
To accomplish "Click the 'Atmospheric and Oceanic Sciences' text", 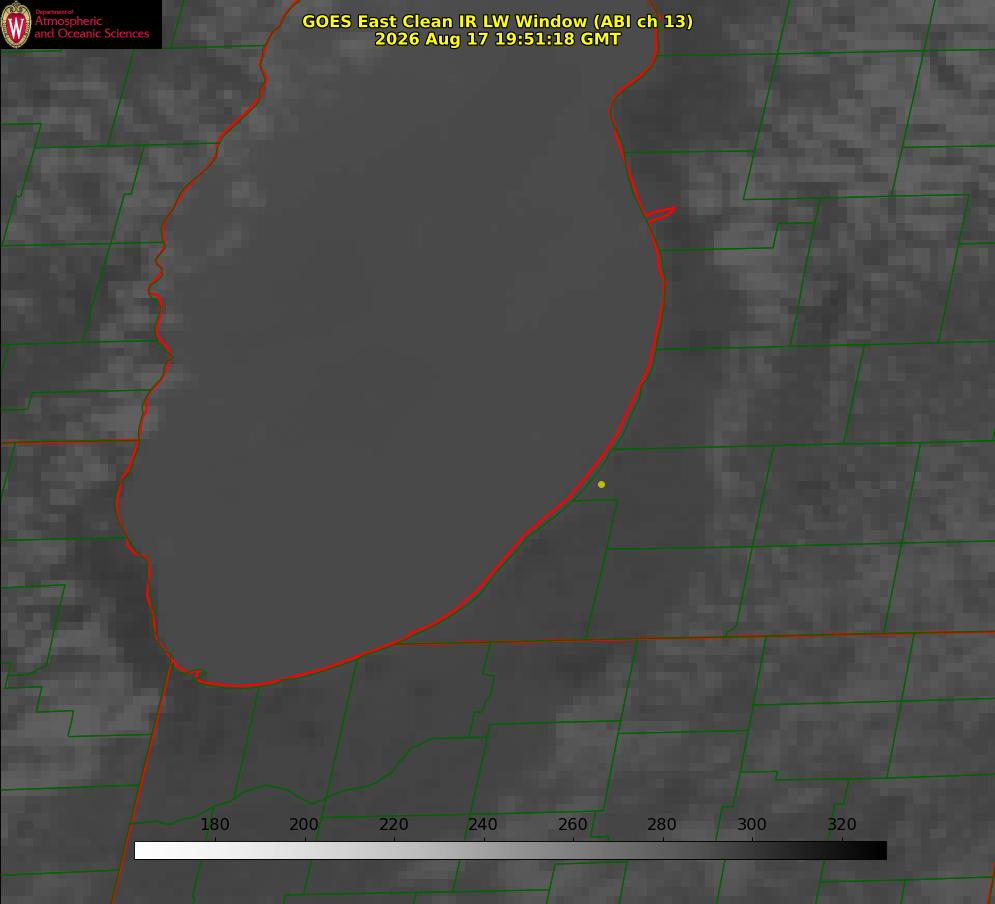I will (x=91, y=27).
